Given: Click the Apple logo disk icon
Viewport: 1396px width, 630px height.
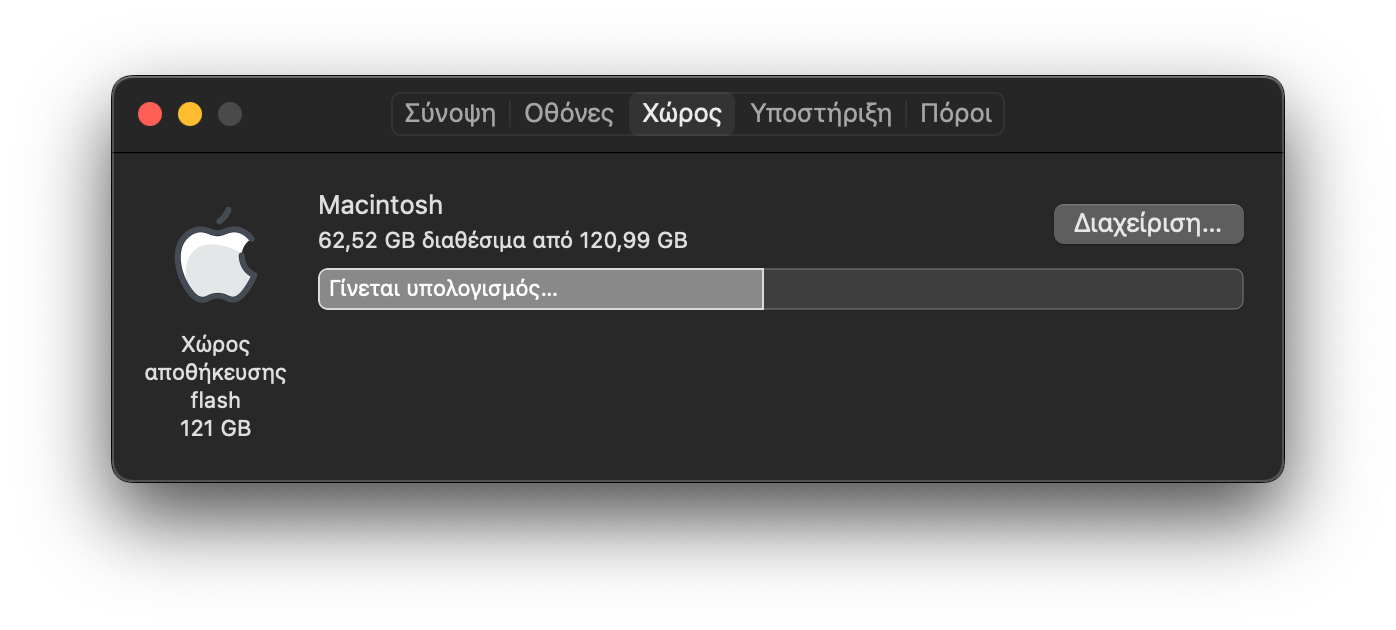Looking at the screenshot, I should [x=215, y=255].
